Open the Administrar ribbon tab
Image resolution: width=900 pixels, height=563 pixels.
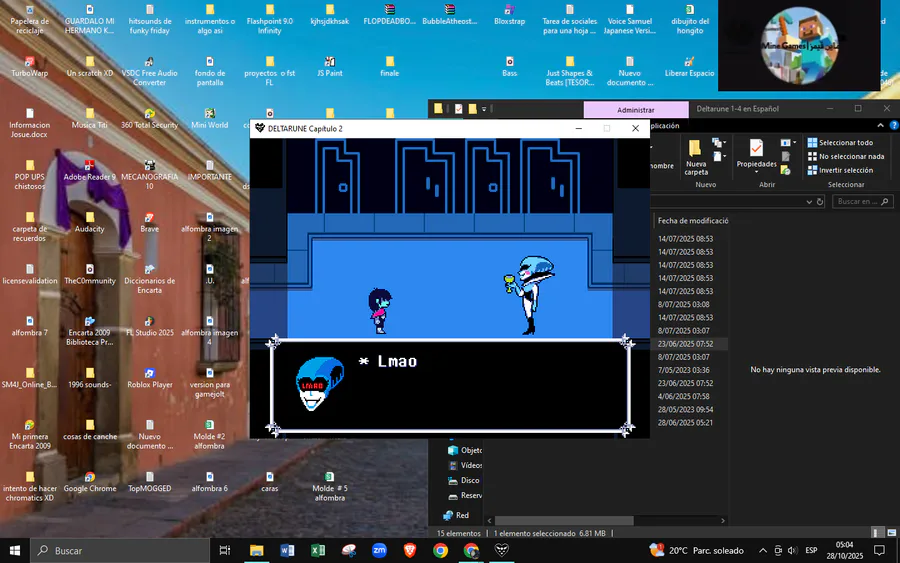coord(635,110)
